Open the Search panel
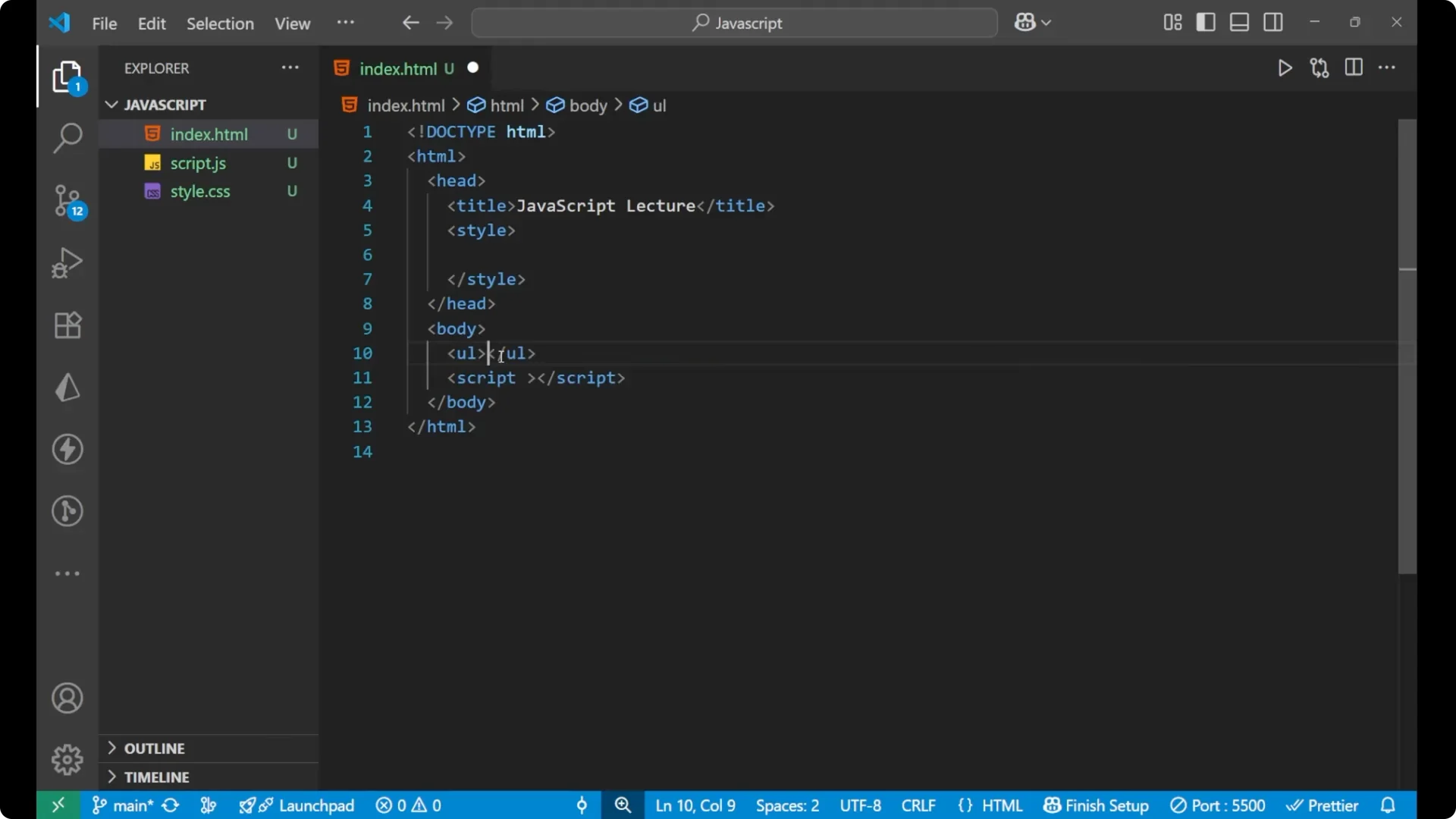The width and height of the screenshot is (1456, 819). (x=67, y=139)
